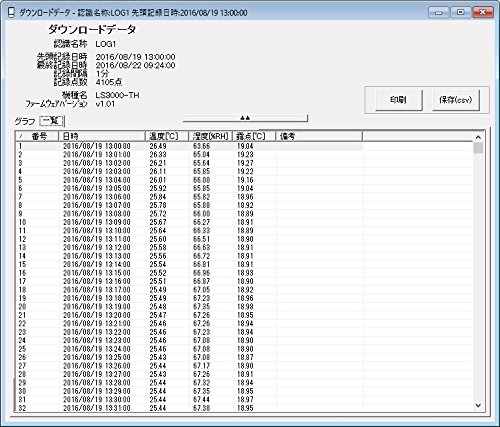Select row 1 timestamp 2016/08/19 13:00:00
Screen dimensions: 500x427
click(x=97, y=146)
